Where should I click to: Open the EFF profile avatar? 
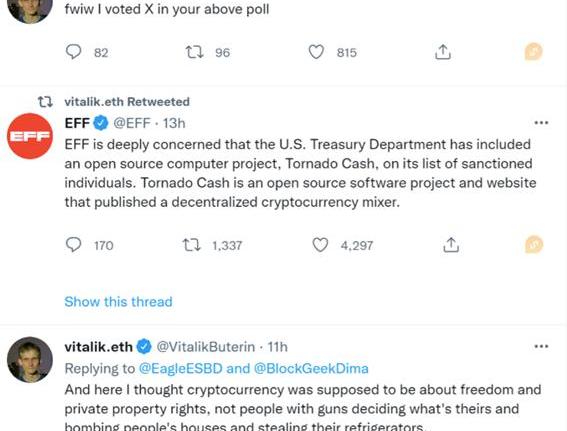[x=30, y=136]
